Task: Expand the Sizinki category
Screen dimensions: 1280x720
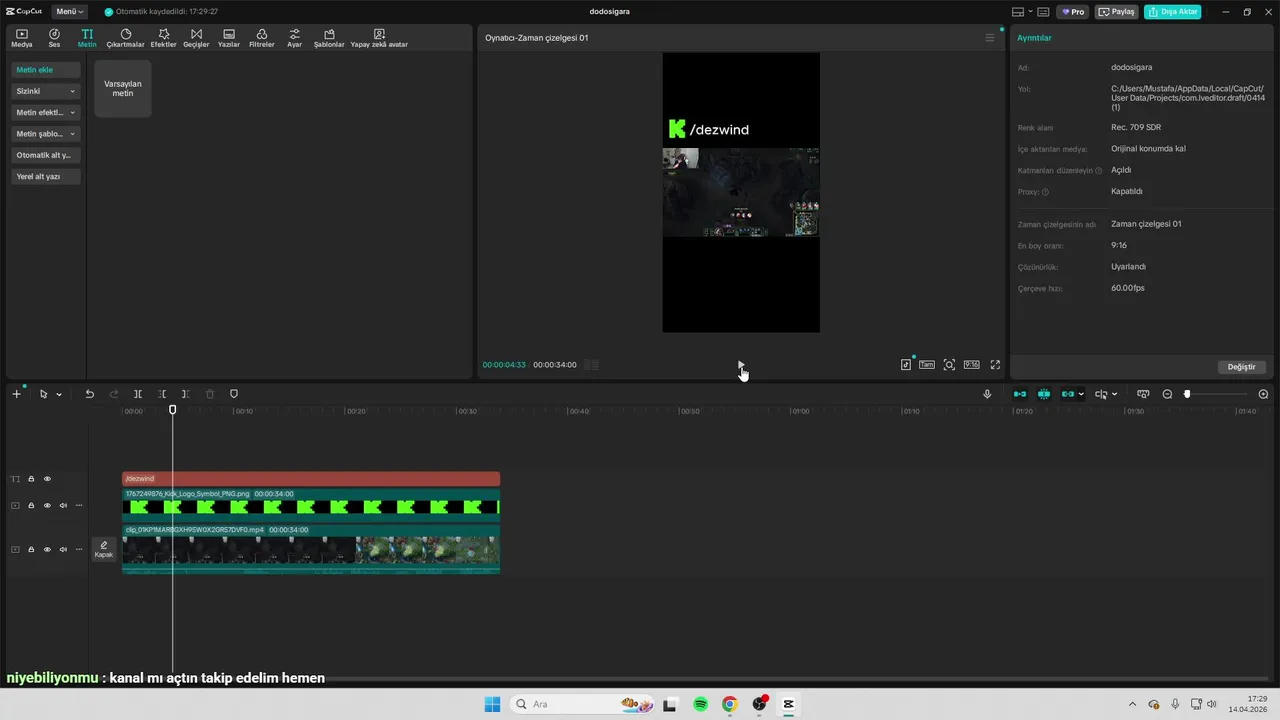Action: point(46,91)
